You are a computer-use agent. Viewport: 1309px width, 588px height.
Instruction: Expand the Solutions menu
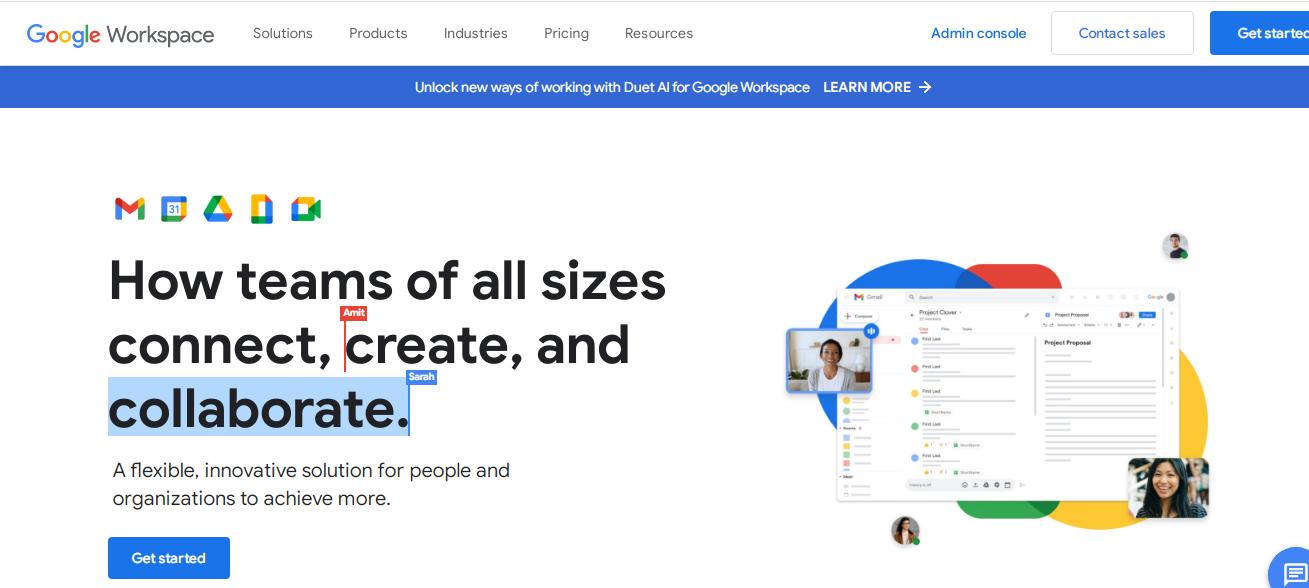tap(283, 33)
